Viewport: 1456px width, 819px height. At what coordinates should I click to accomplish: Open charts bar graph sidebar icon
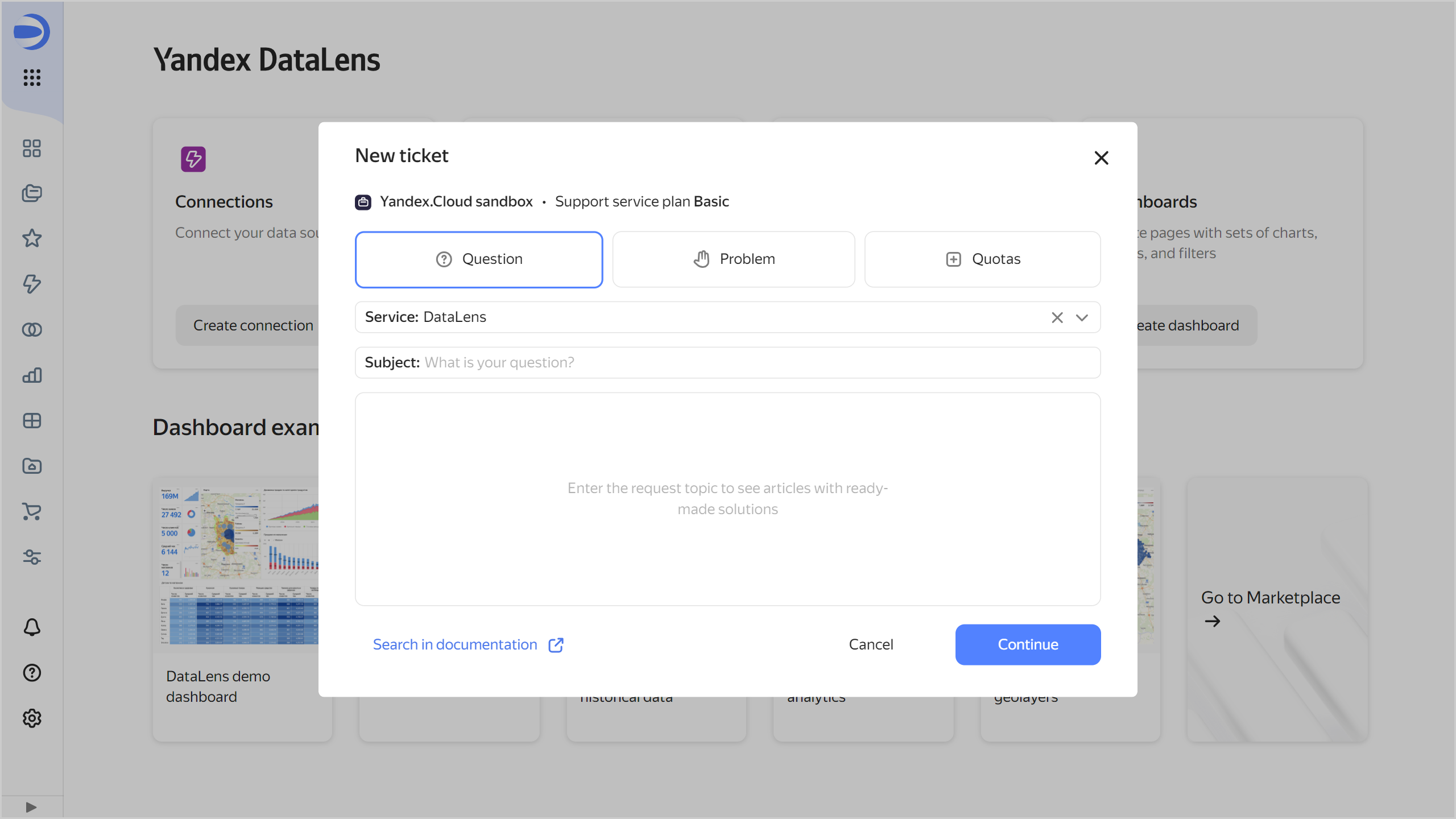(x=32, y=375)
